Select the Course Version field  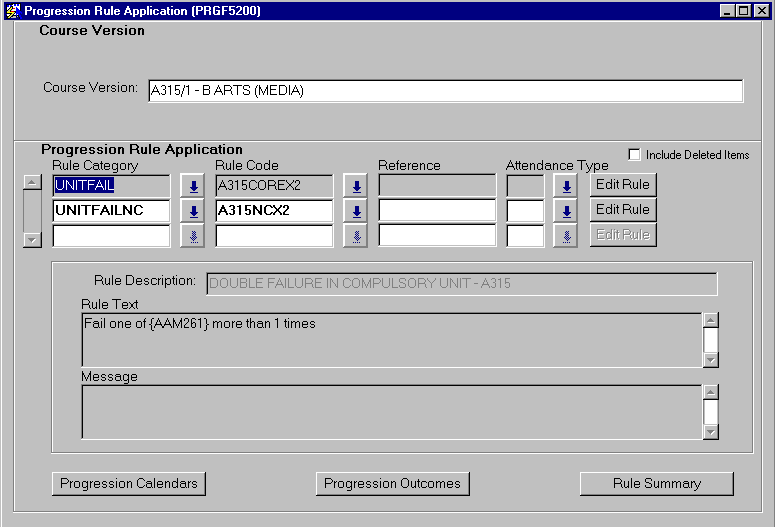pyautogui.click(x=445, y=91)
